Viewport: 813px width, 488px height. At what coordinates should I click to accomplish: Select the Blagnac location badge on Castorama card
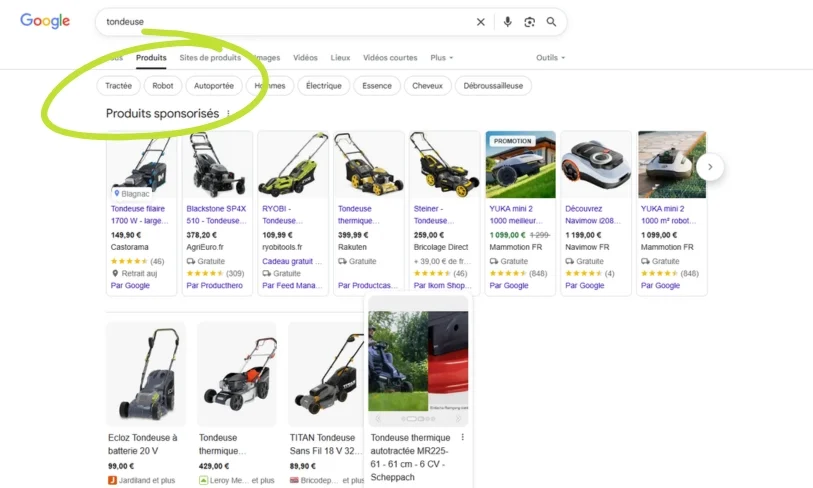coord(132,193)
